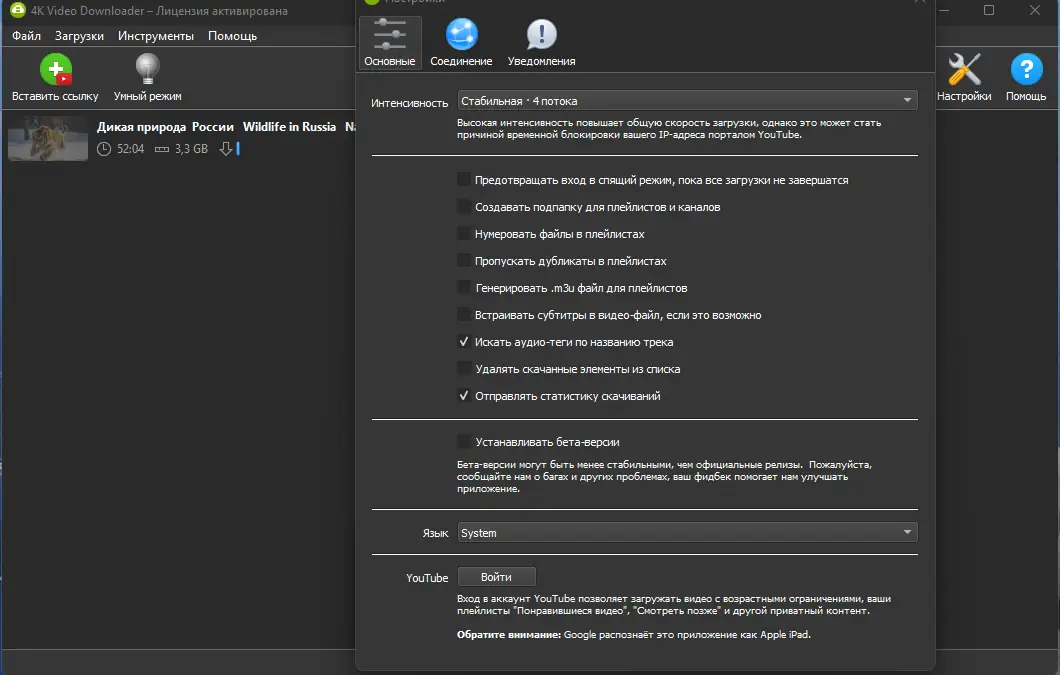Enable Пропускать дубликаты в плейлистах checkbox
The height and width of the screenshot is (675, 1060).
point(464,260)
